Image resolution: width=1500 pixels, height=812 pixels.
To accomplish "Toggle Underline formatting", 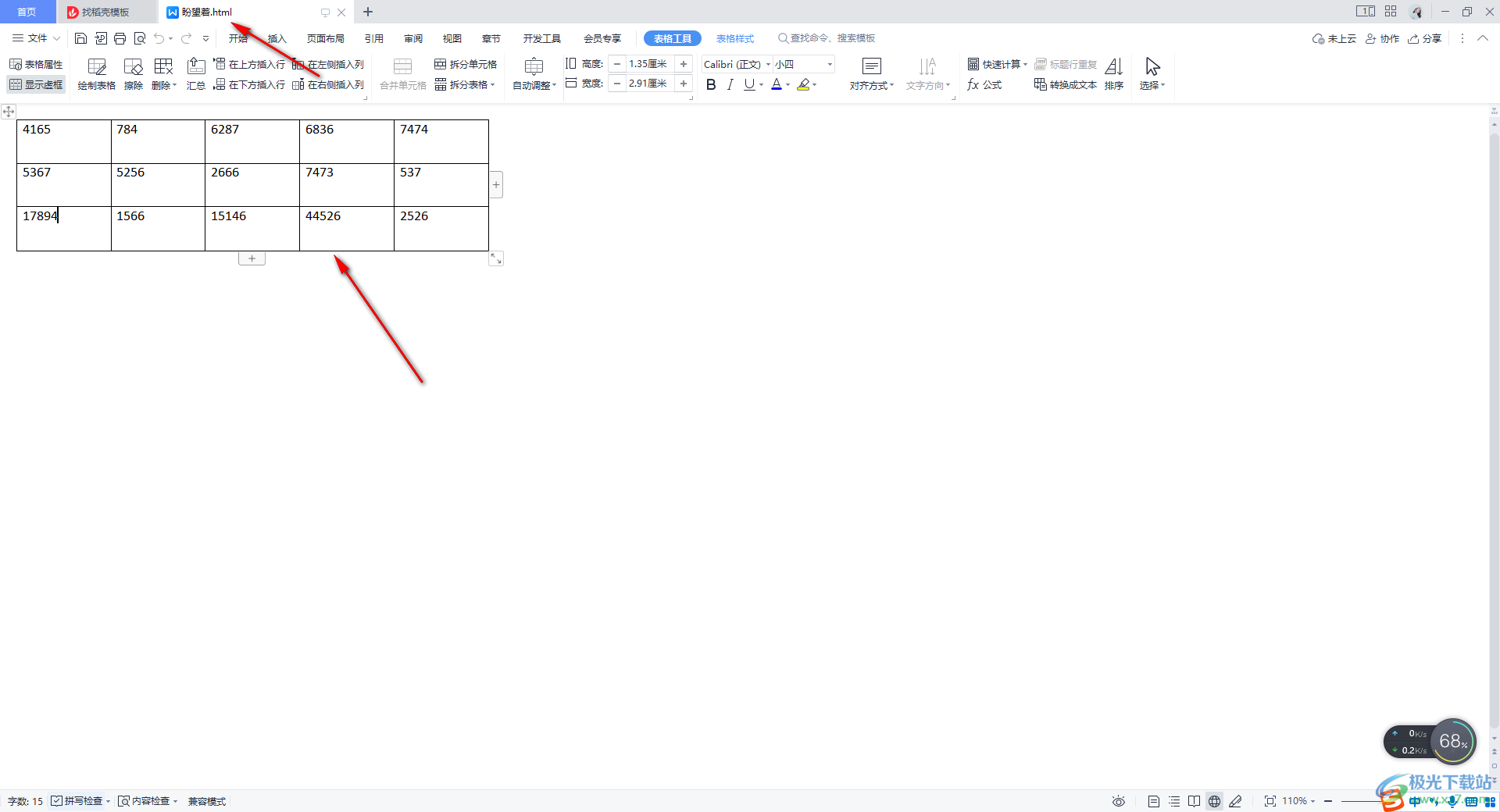I will 749,84.
